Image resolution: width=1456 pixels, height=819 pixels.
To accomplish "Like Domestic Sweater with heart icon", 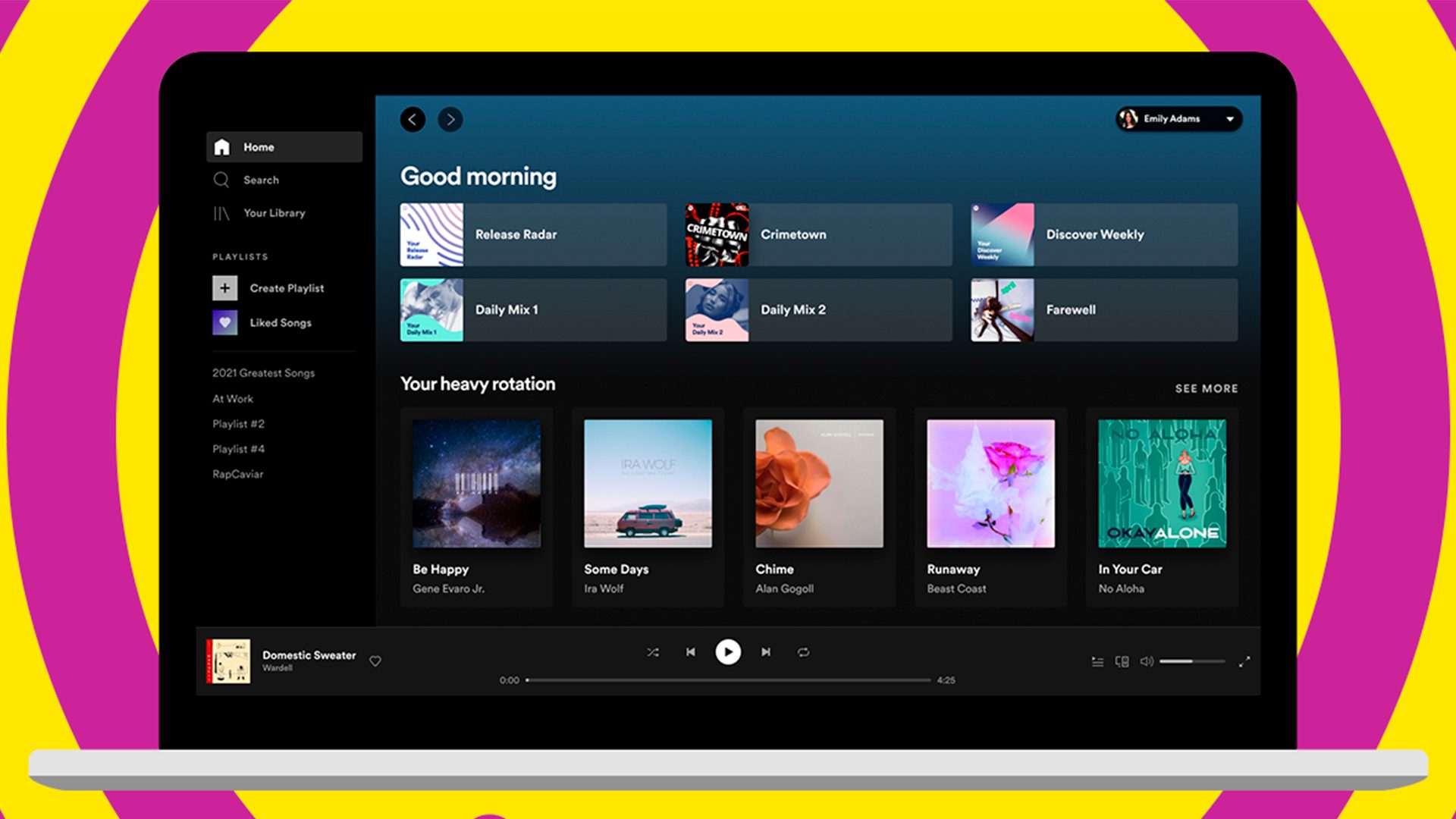I will pos(375,661).
